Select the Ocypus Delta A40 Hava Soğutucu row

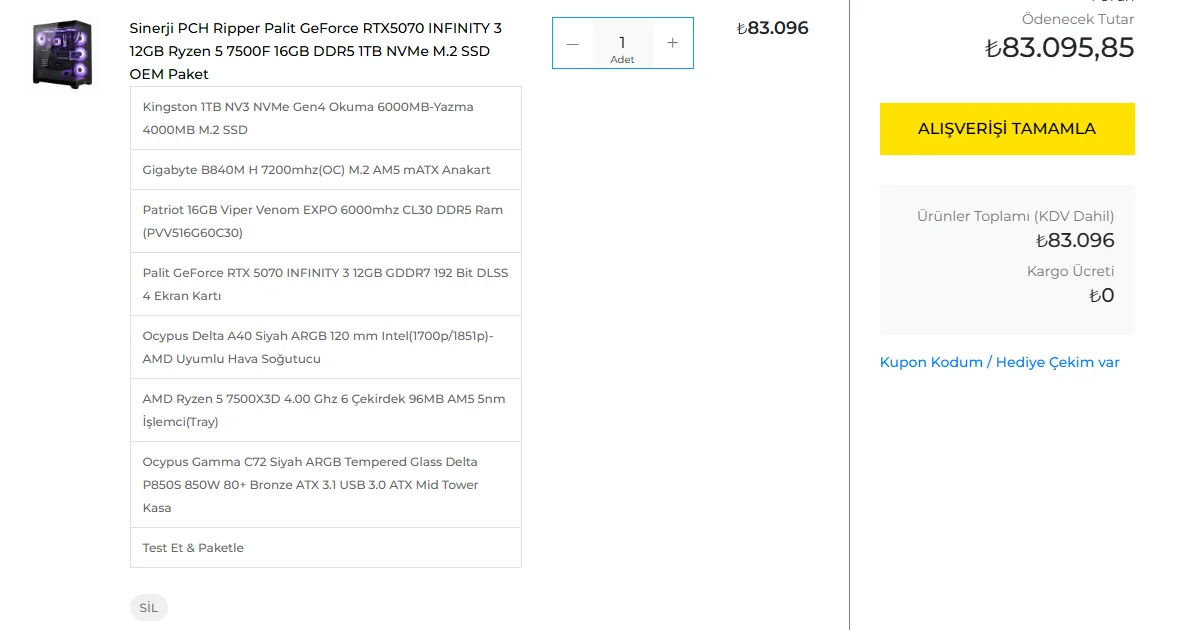tap(325, 347)
